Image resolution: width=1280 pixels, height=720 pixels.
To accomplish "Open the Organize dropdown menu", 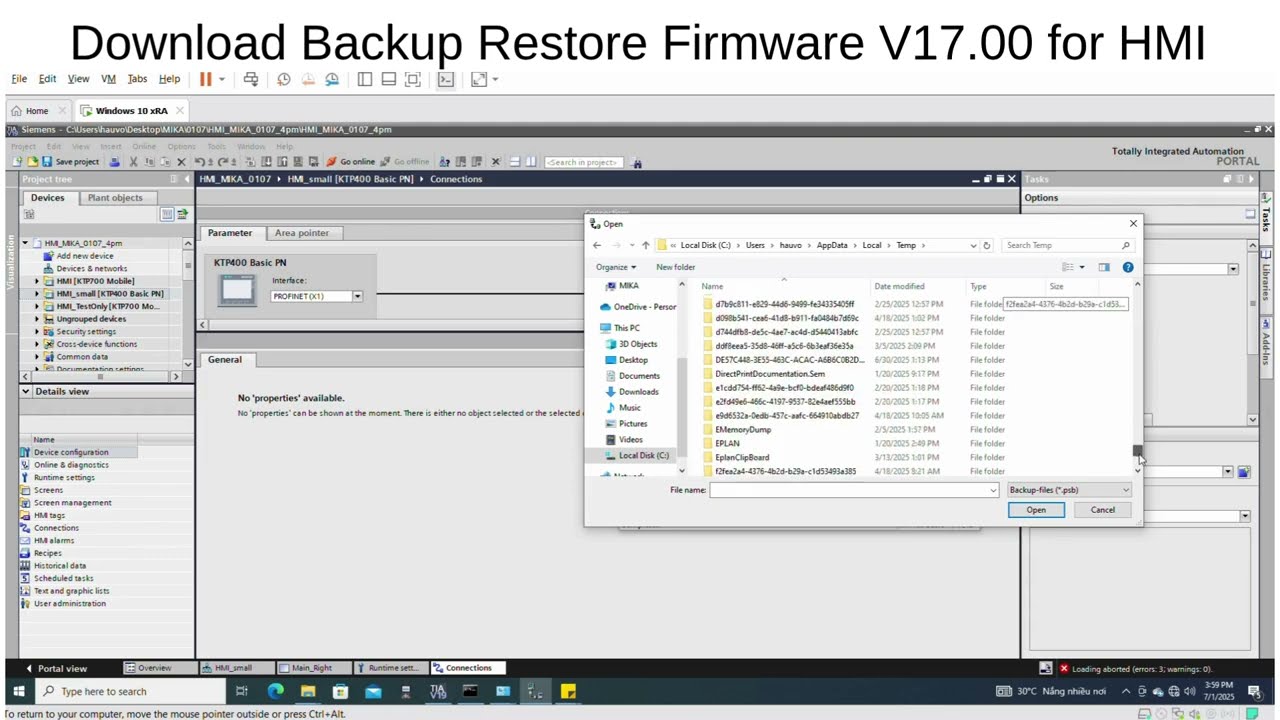I will [616, 267].
